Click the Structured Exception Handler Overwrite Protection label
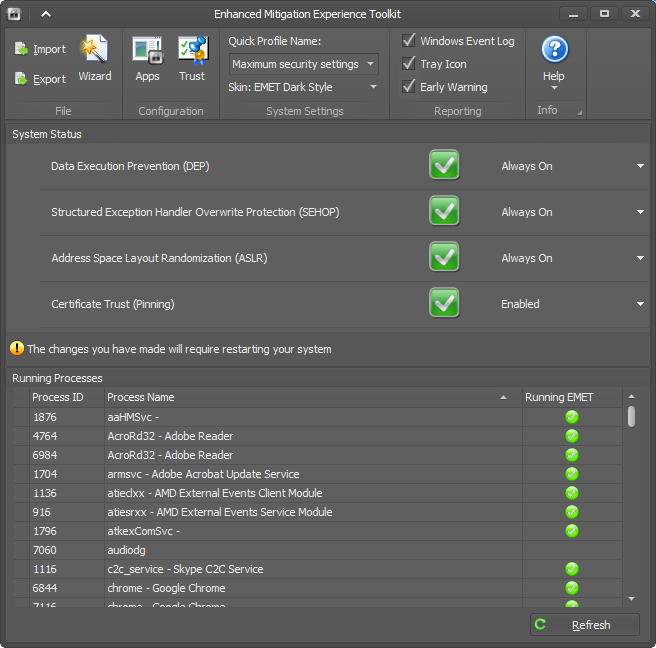The height and width of the screenshot is (648, 656). (x=195, y=212)
